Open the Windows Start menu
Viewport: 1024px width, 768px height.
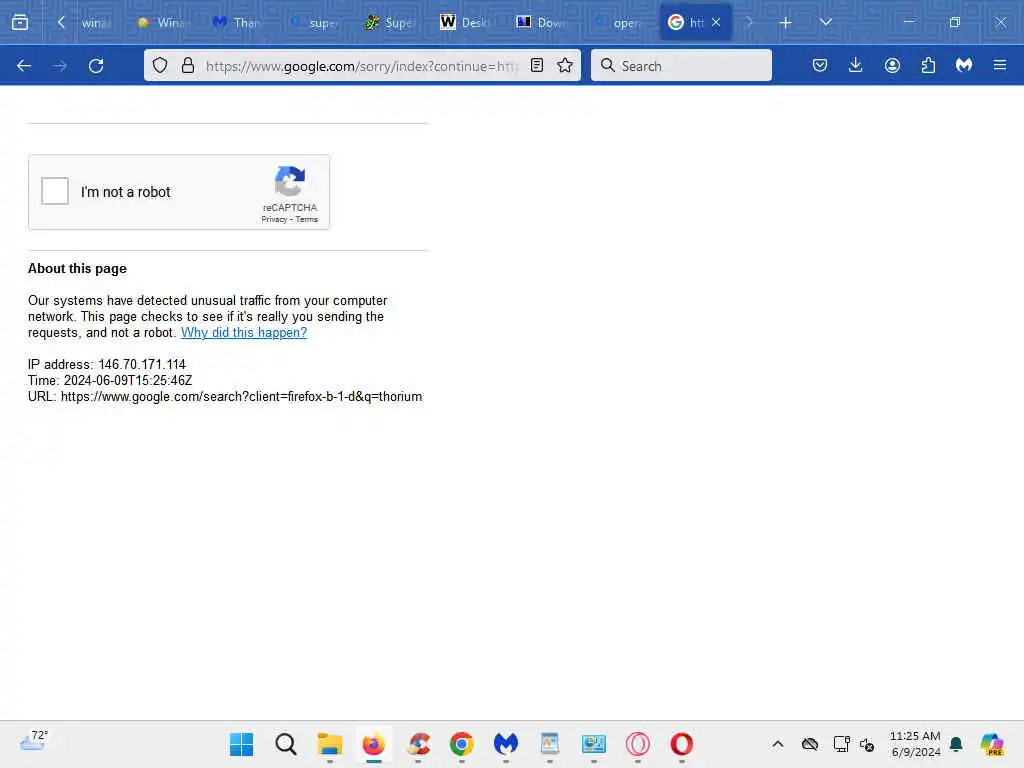tap(242, 744)
